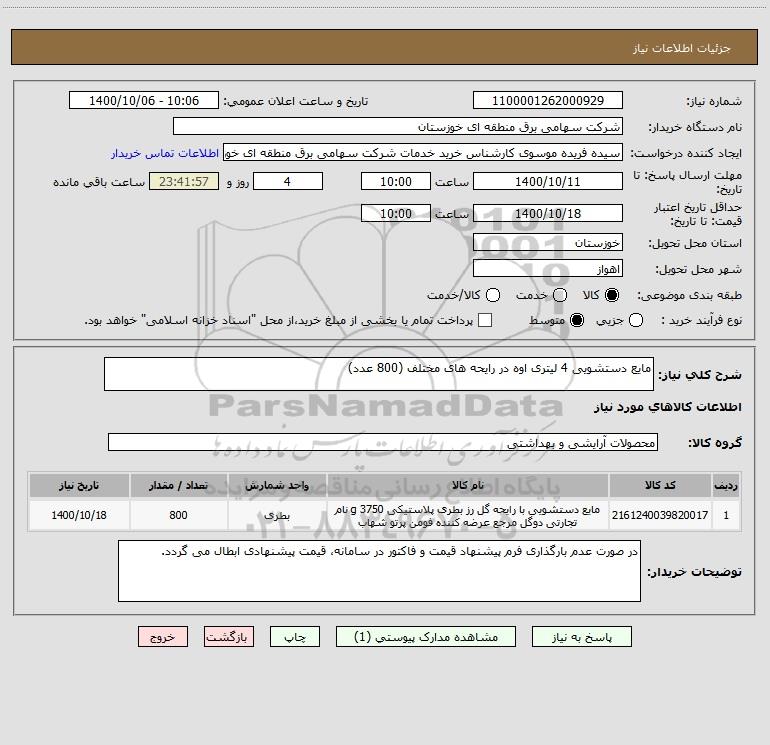Click the پاسخ به نیاز button

(x=581, y=637)
